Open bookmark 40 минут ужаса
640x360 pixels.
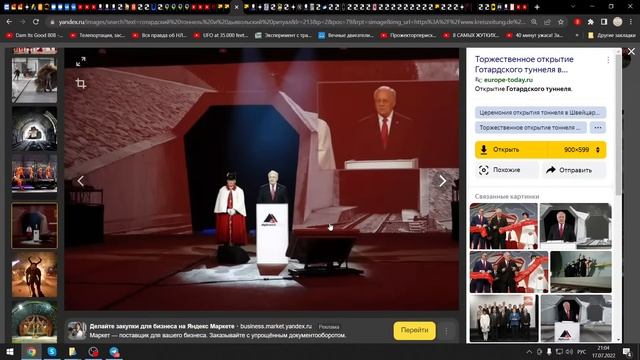pos(535,36)
